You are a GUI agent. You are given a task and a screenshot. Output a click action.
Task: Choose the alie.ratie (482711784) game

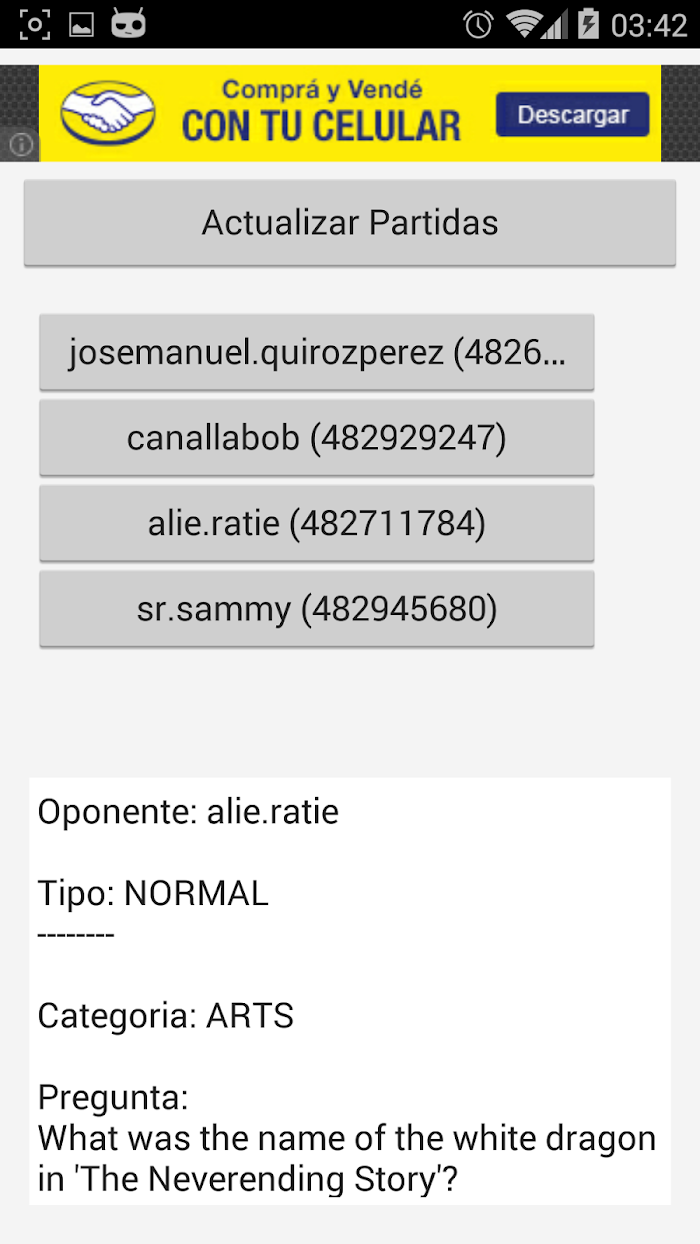[x=317, y=523]
